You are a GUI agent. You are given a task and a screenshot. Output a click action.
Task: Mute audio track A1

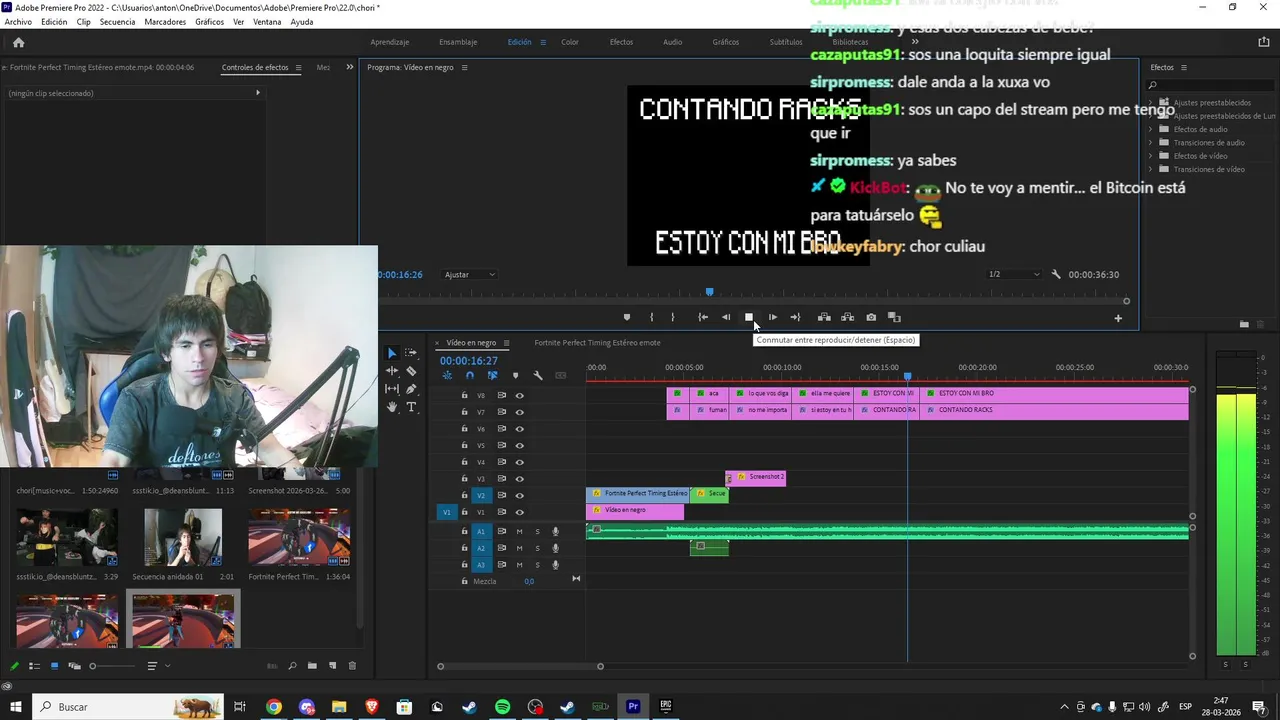[x=519, y=531]
